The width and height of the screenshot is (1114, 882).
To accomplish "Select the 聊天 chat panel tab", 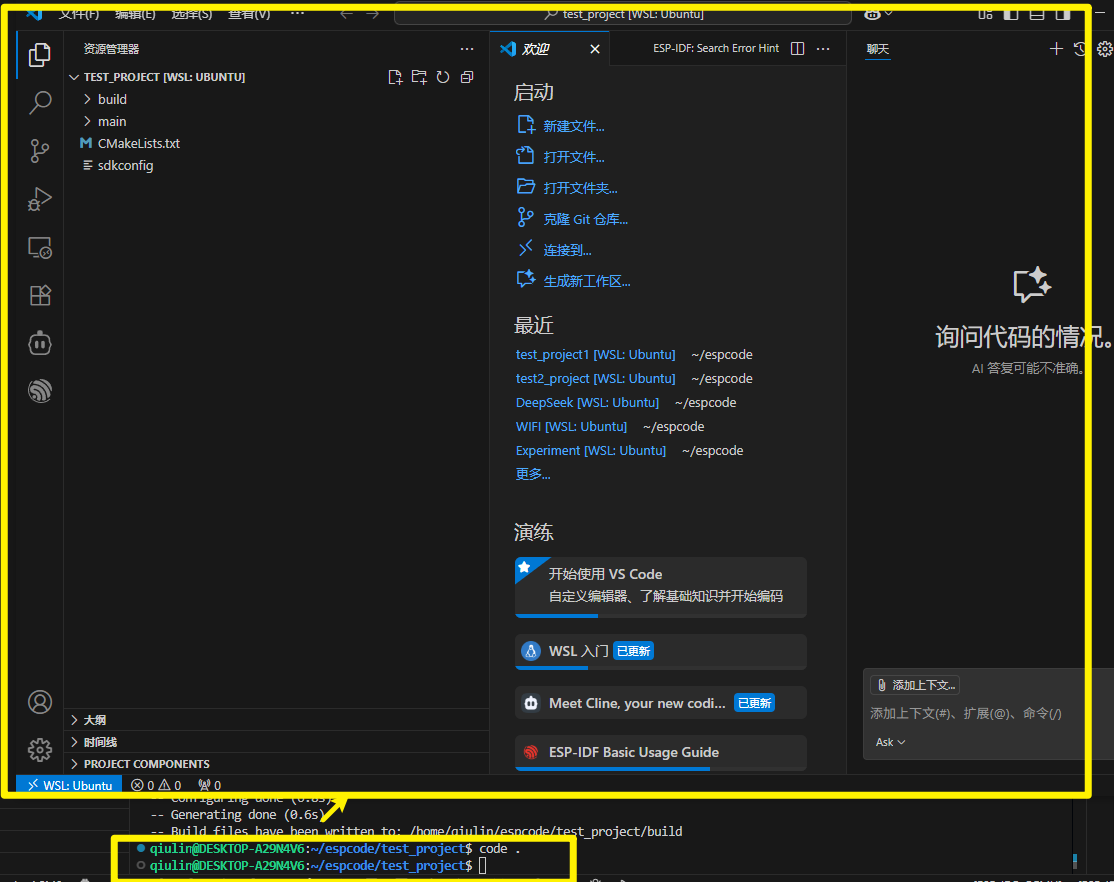I will pos(877,49).
